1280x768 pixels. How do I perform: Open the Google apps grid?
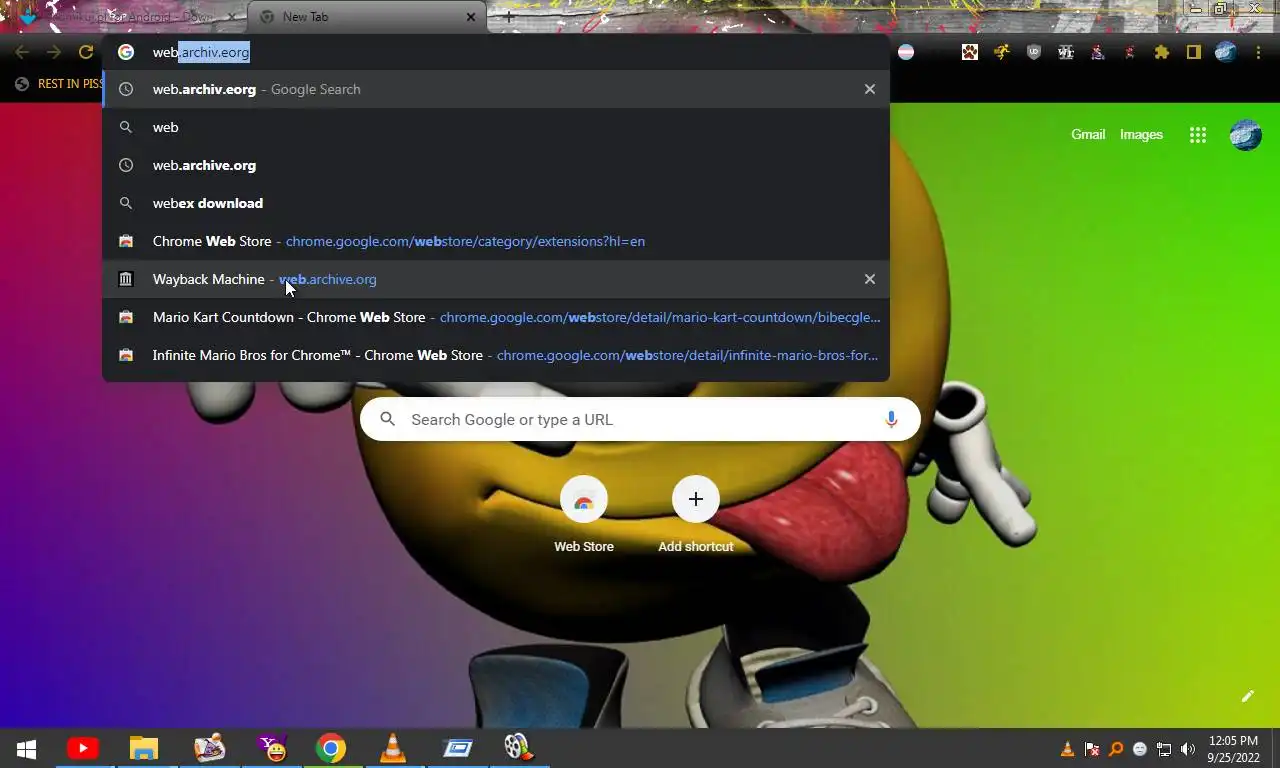[1198, 135]
